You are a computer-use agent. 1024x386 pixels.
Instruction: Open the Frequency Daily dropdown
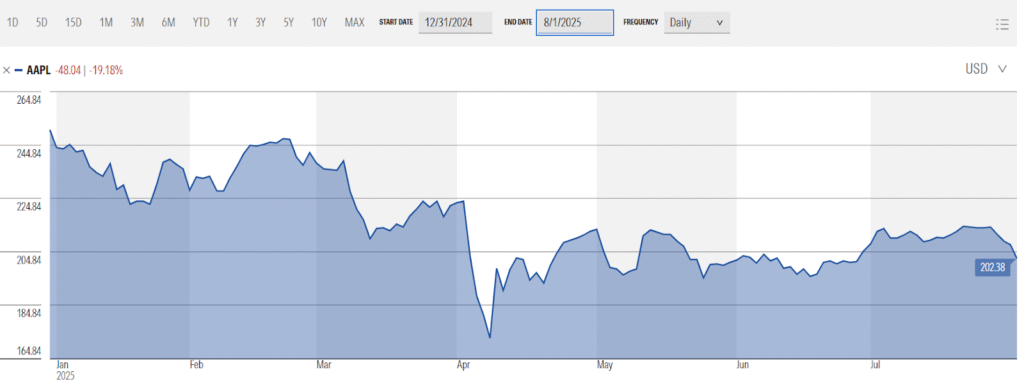click(697, 22)
